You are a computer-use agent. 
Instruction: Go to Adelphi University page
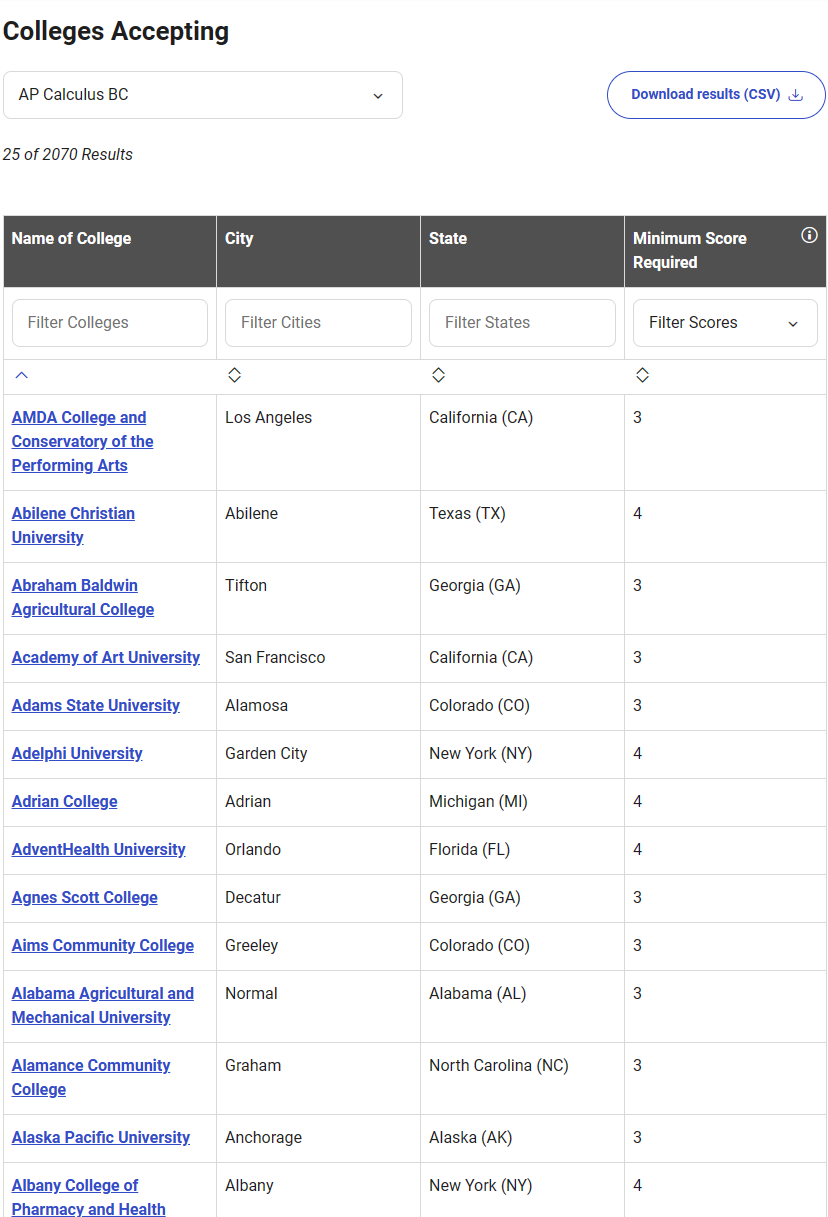(x=77, y=753)
